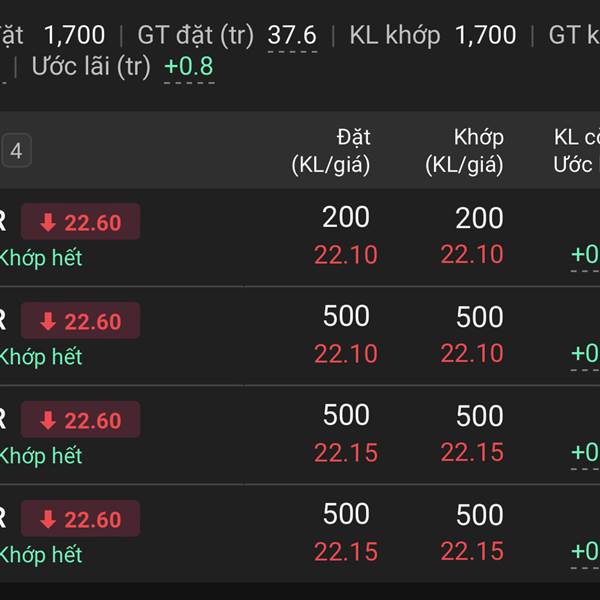Click the Ước lãi (tr) value +0.8
600x600 pixels.
tap(189, 67)
